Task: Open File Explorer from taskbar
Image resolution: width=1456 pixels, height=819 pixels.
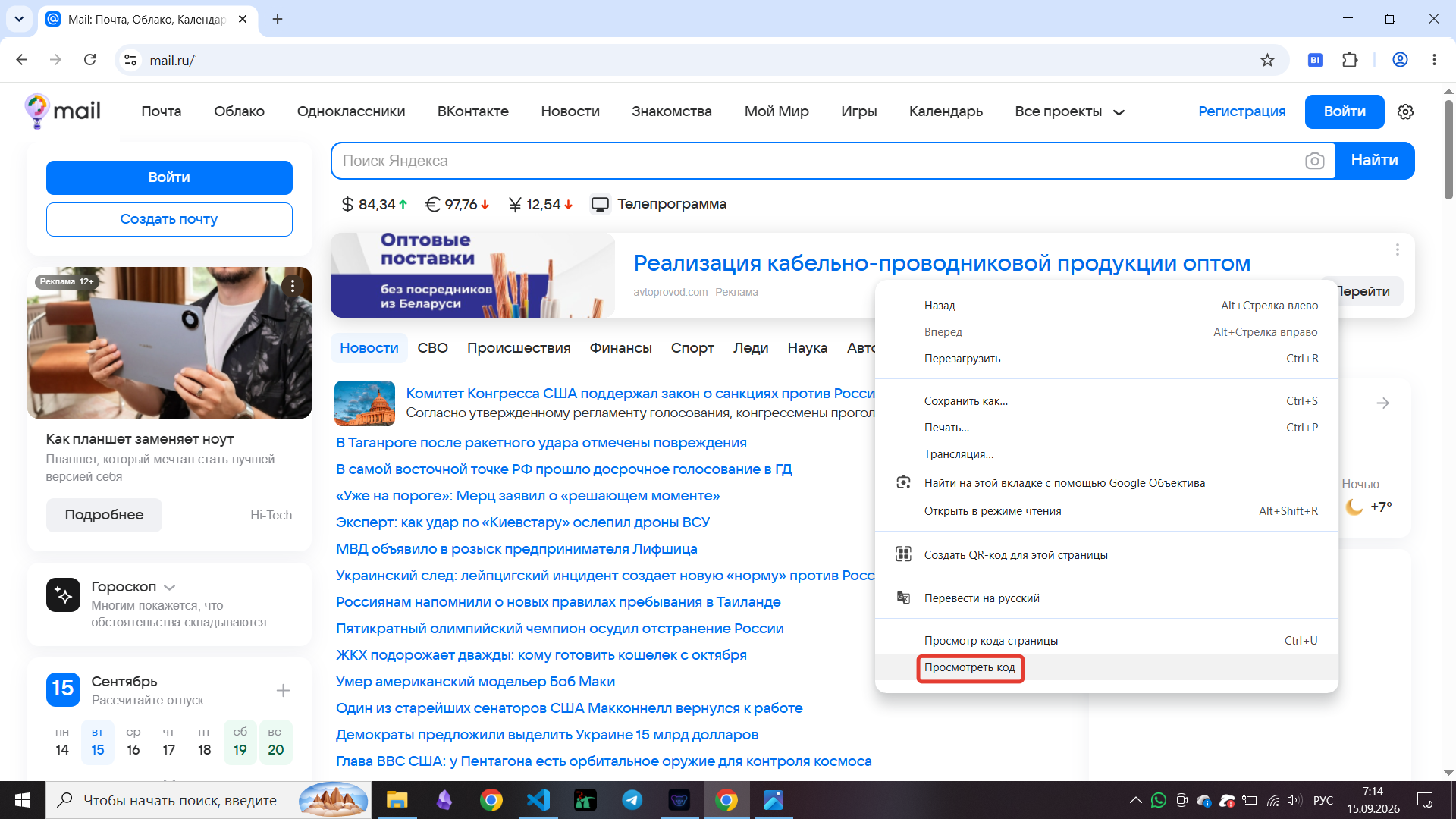Action: click(397, 800)
